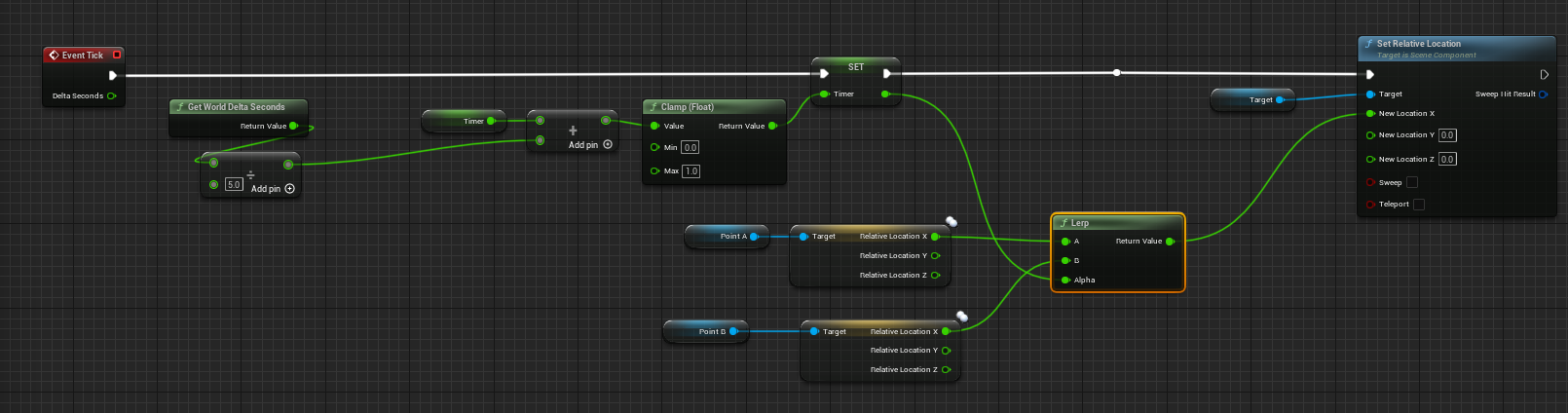Click the Timer input pin on SET node
The height and width of the screenshot is (413, 1568).
click(824, 94)
